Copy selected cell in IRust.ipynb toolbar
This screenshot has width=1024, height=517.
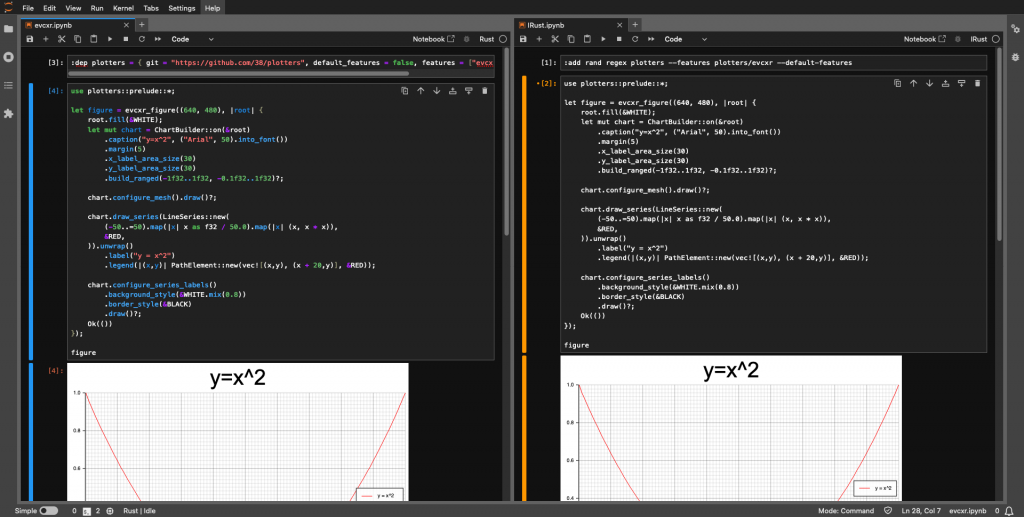571,39
